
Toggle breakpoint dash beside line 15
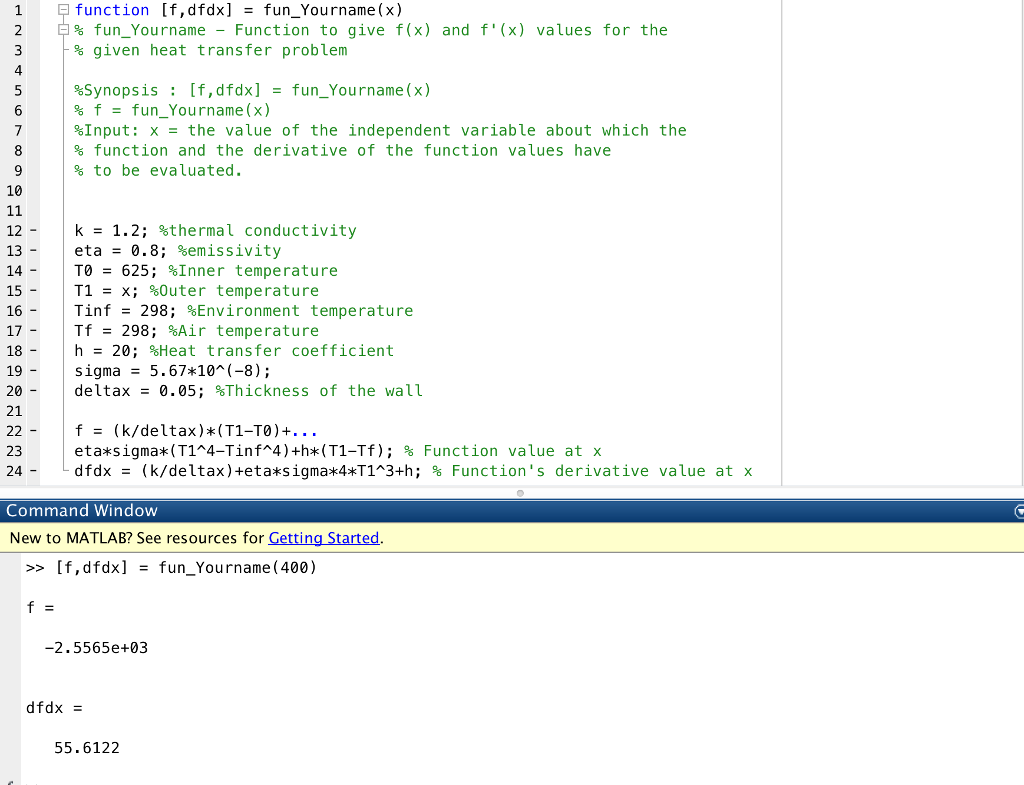coord(33,291)
